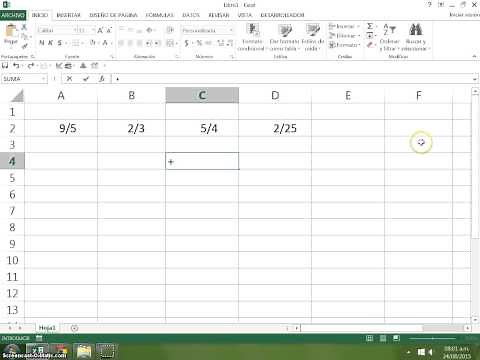Click the zoom slider in status bar
480x360 pixels.
pos(433,338)
